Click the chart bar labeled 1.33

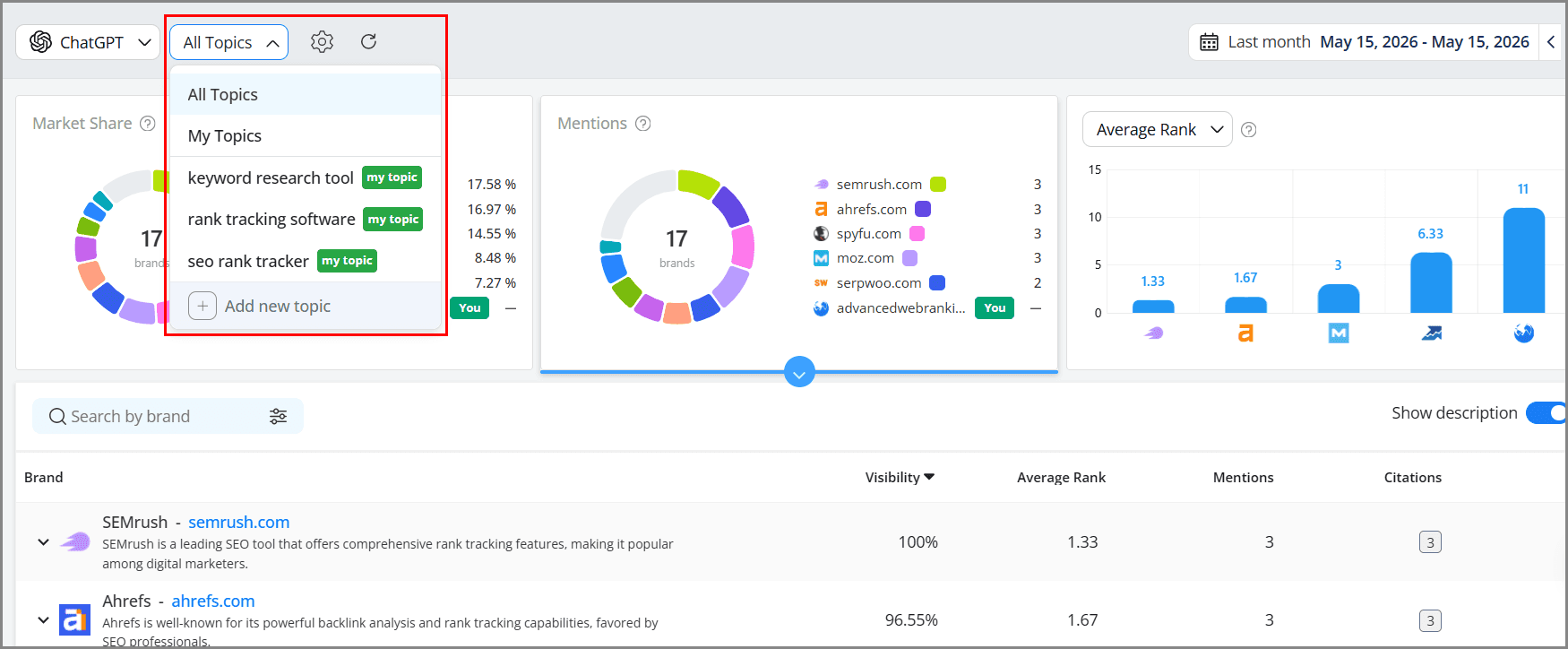coord(1153,307)
